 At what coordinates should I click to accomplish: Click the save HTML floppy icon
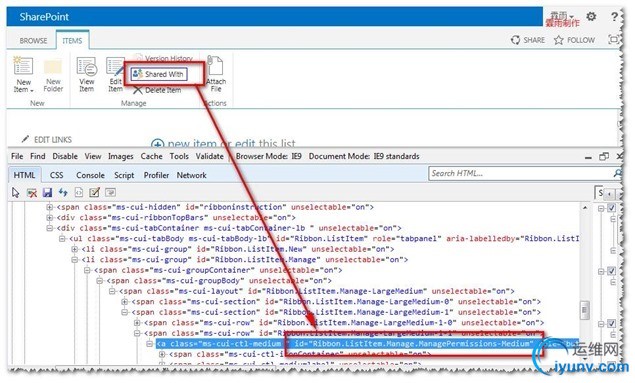[47, 192]
